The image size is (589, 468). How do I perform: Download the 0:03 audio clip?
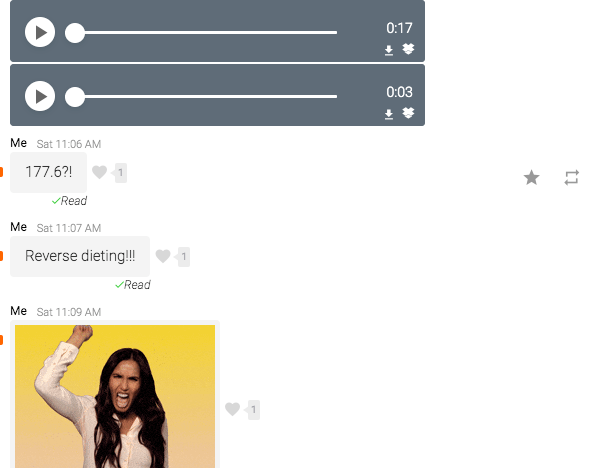coord(389,114)
